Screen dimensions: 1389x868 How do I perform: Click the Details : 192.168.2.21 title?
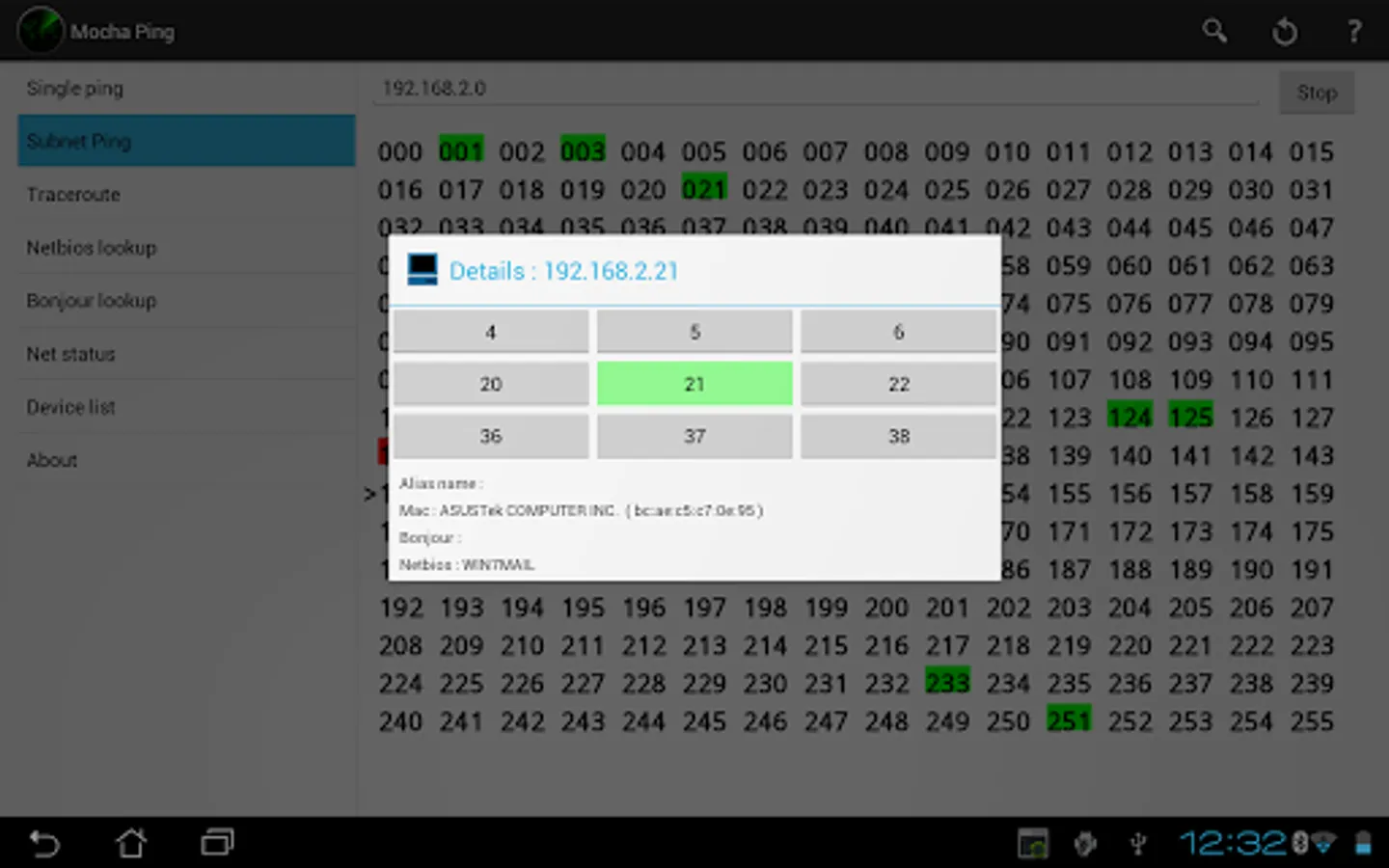coord(563,271)
